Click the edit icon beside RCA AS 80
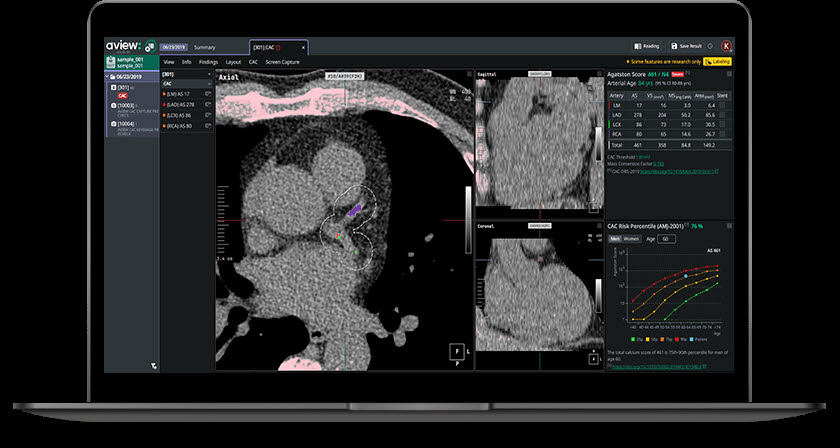Screen dimensions: 840x448 (207, 126)
